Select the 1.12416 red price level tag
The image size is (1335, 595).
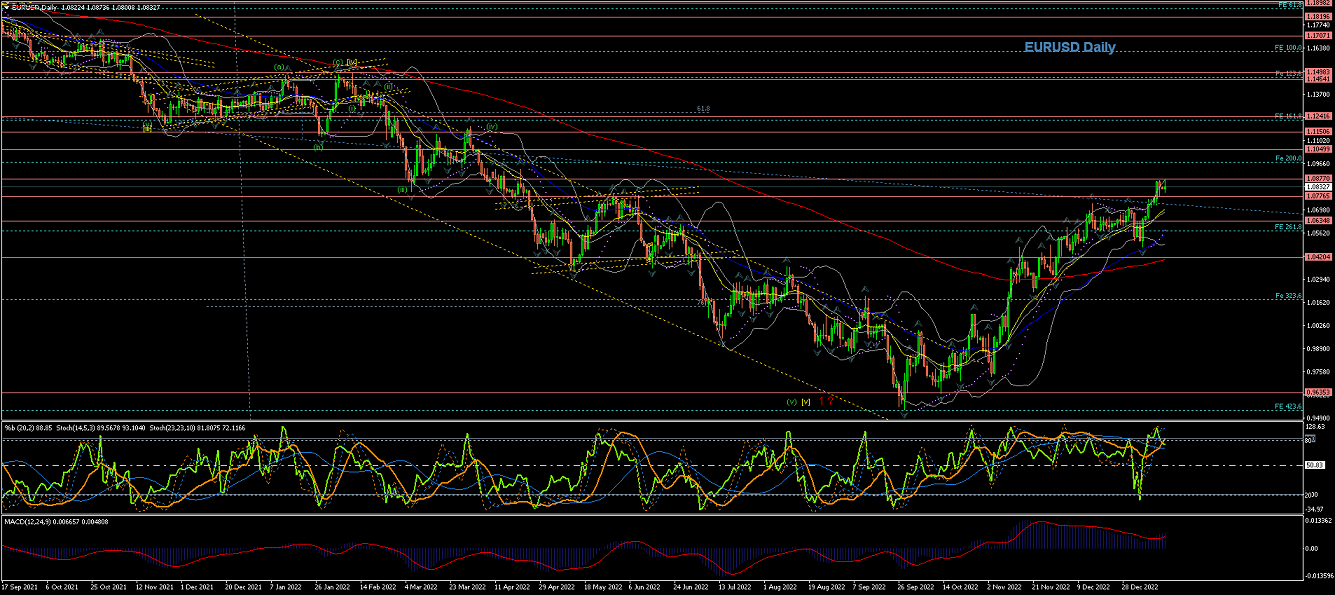click(1318, 117)
